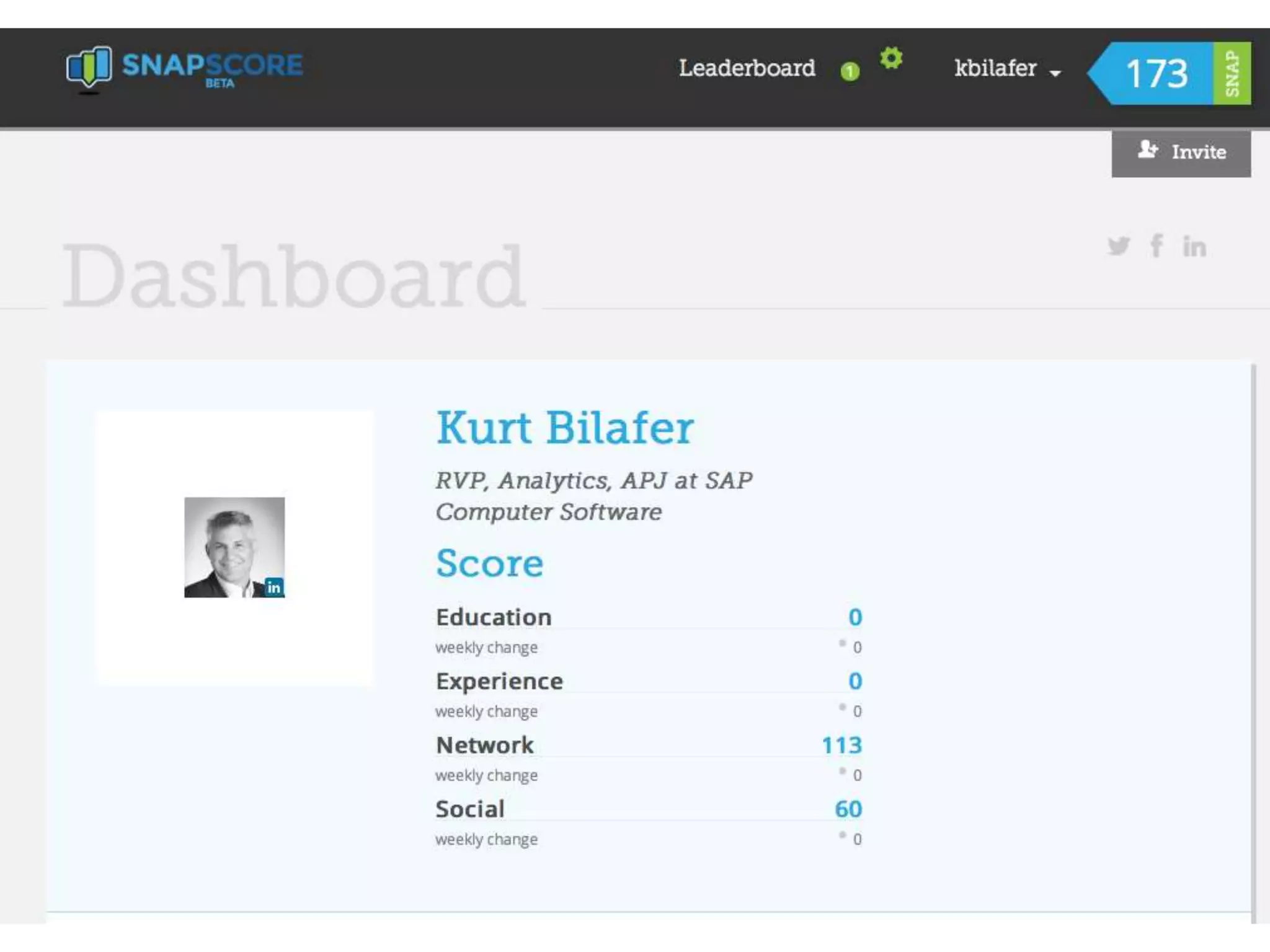Click the Education score row
The width and height of the screenshot is (1270, 952).
pyautogui.click(x=494, y=617)
